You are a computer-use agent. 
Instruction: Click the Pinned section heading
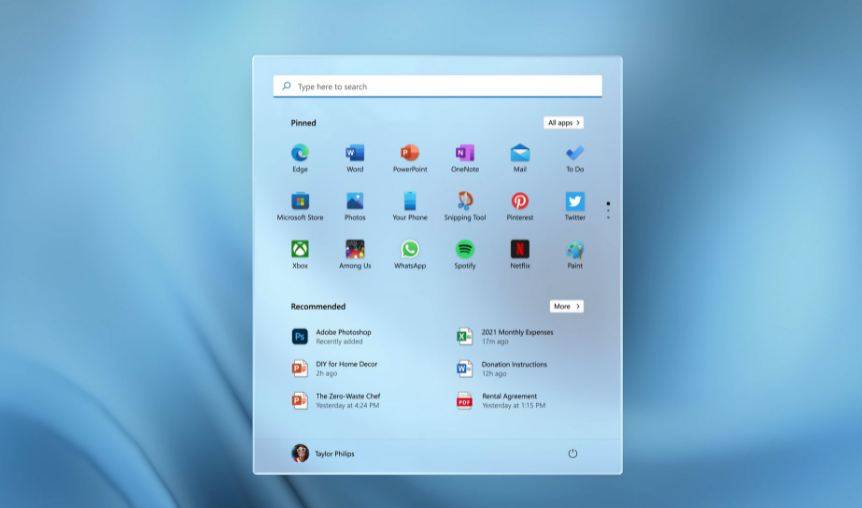(x=303, y=123)
